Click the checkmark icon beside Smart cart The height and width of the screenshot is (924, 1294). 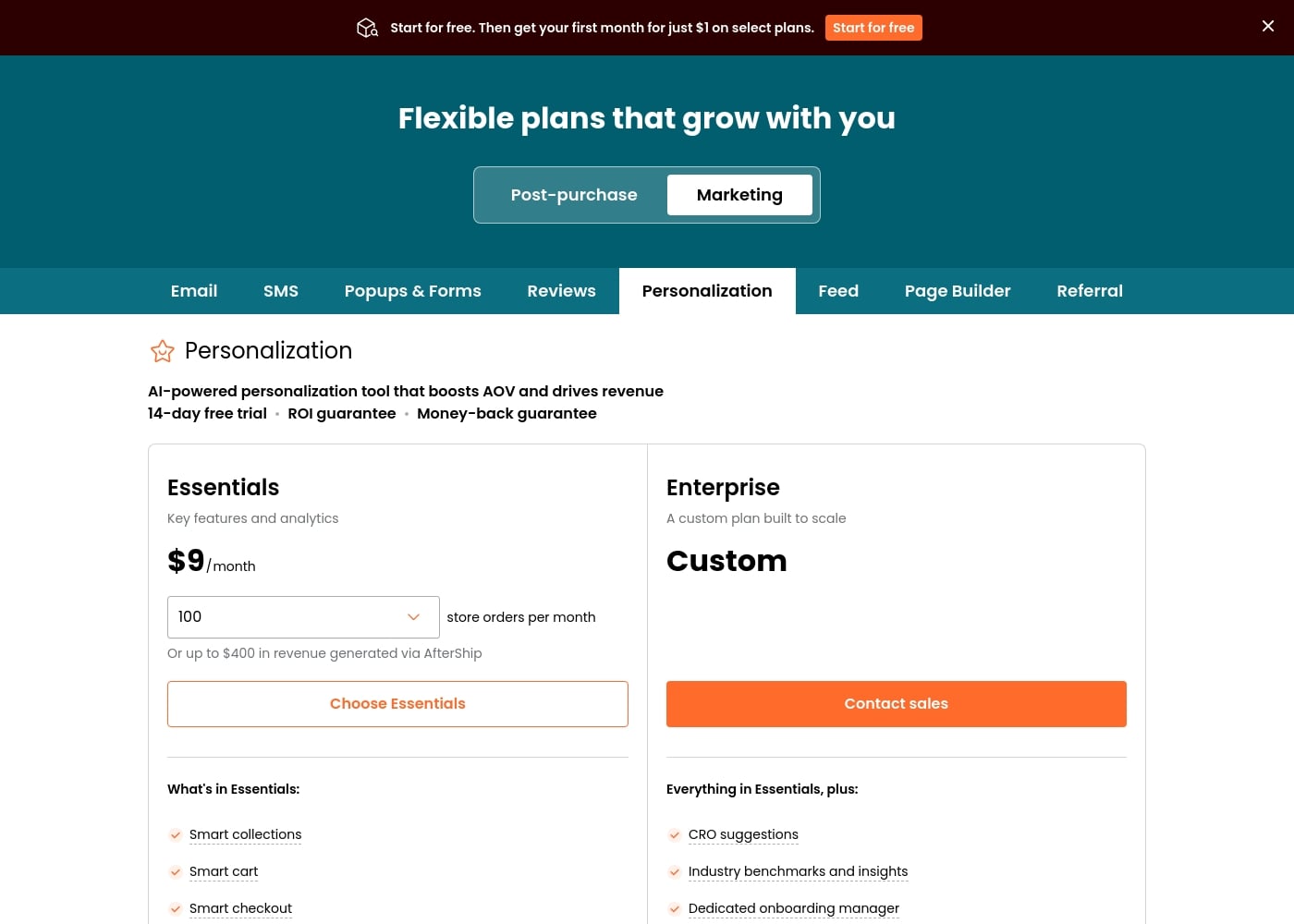[175, 872]
